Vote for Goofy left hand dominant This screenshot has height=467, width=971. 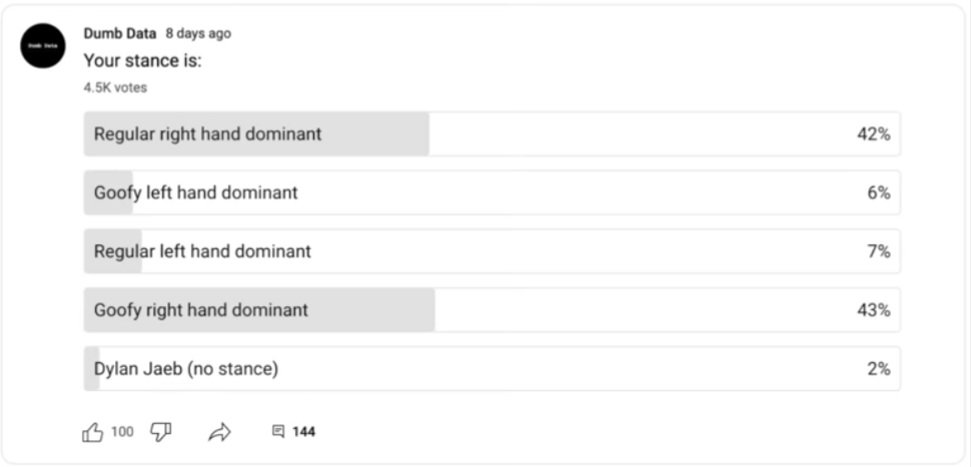(492, 193)
